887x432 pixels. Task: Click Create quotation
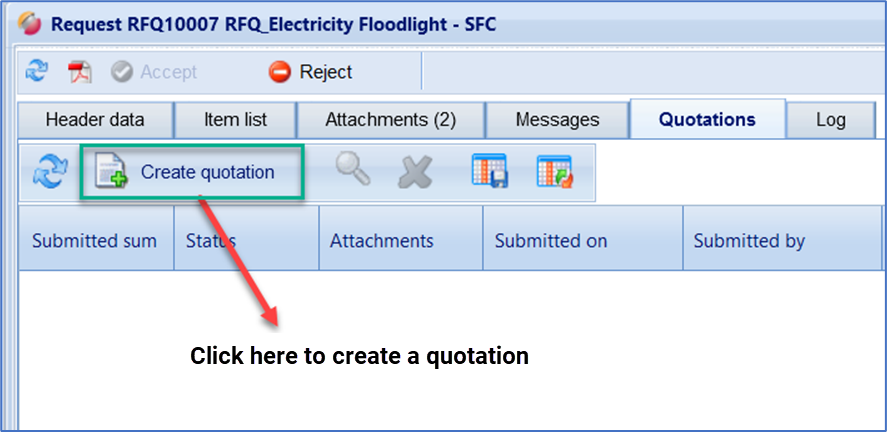pos(190,172)
